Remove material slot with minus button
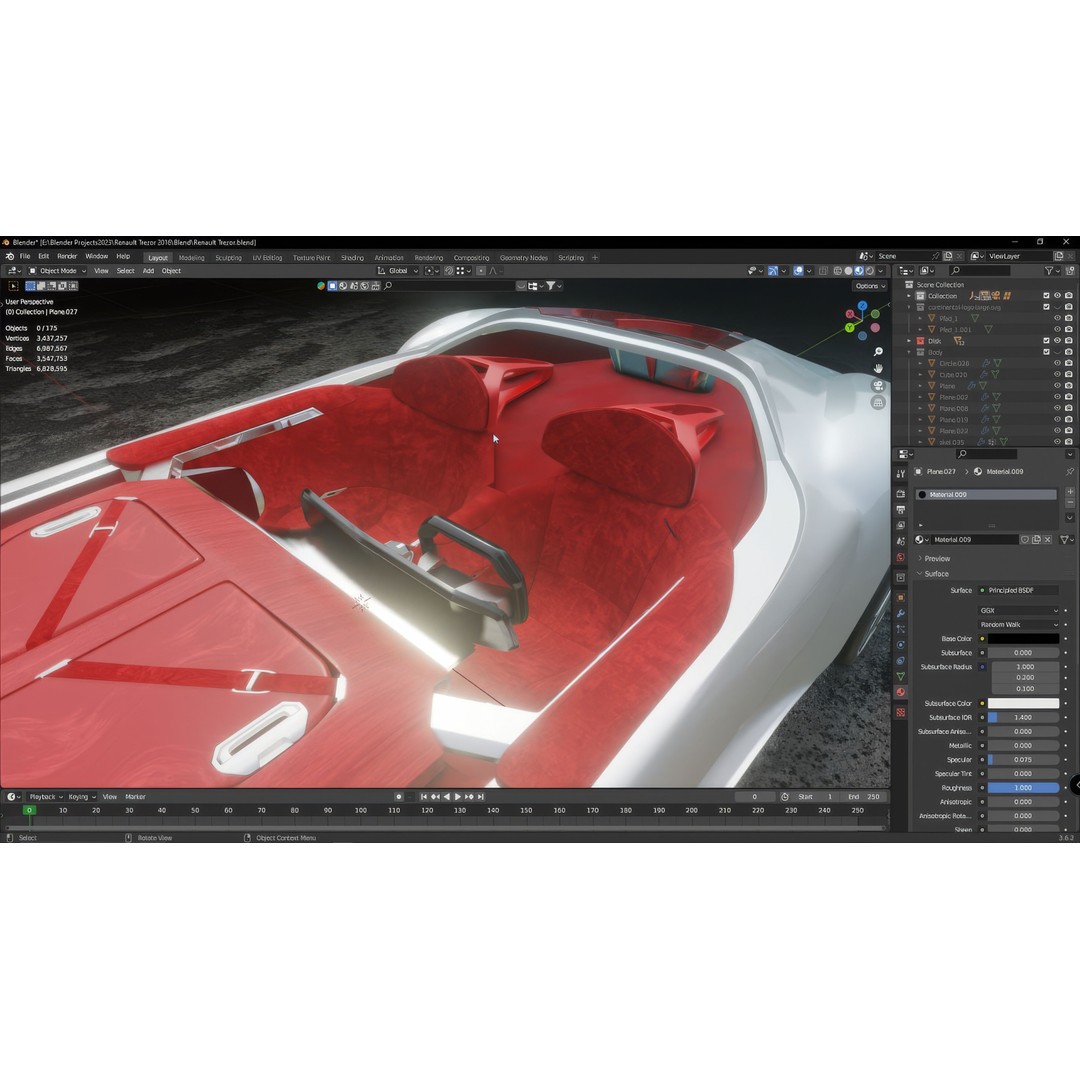The image size is (1080, 1080). [1070, 503]
